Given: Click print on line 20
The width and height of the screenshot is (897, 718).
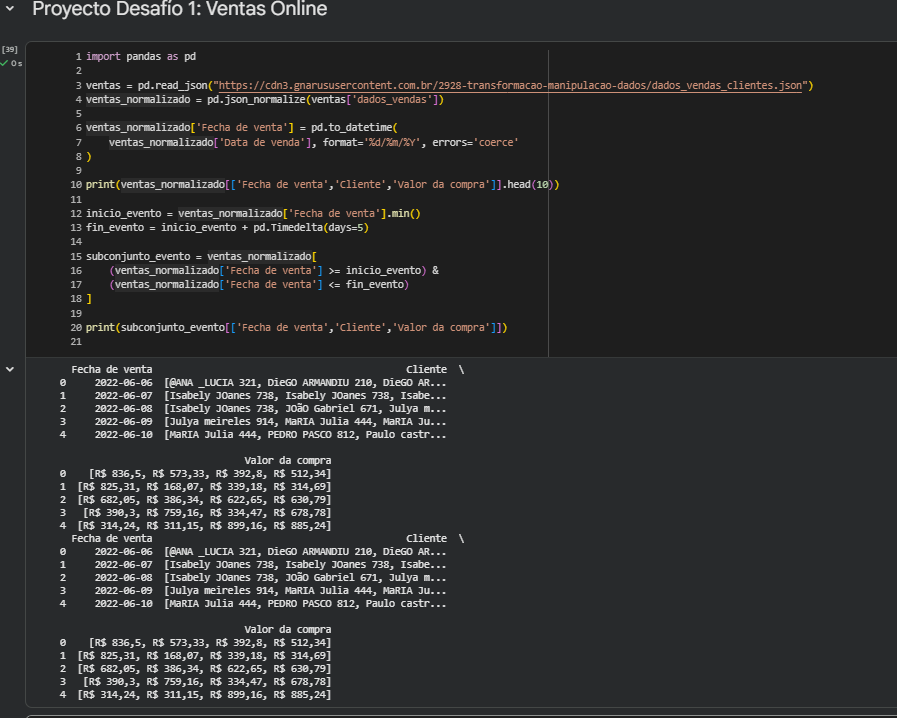Looking at the screenshot, I should pyautogui.click(x=99, y=327).
